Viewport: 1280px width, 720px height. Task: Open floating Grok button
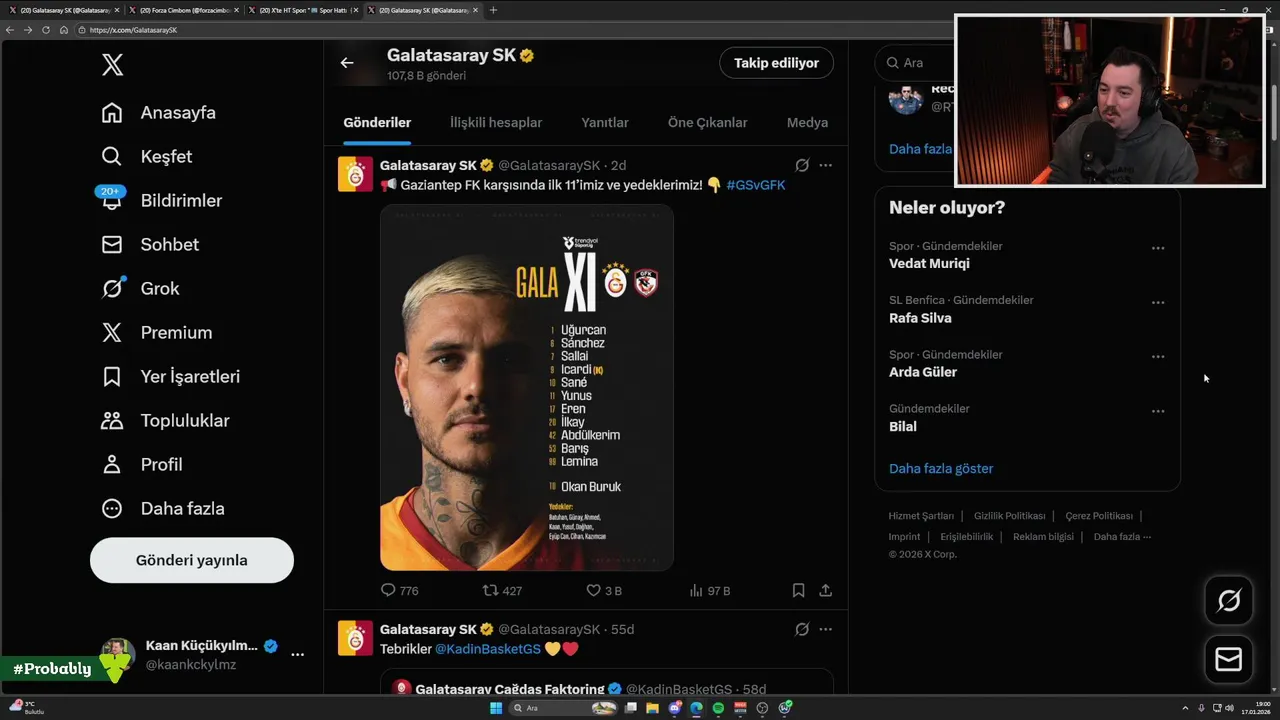pyautogui.click(x=1229, y=600)
